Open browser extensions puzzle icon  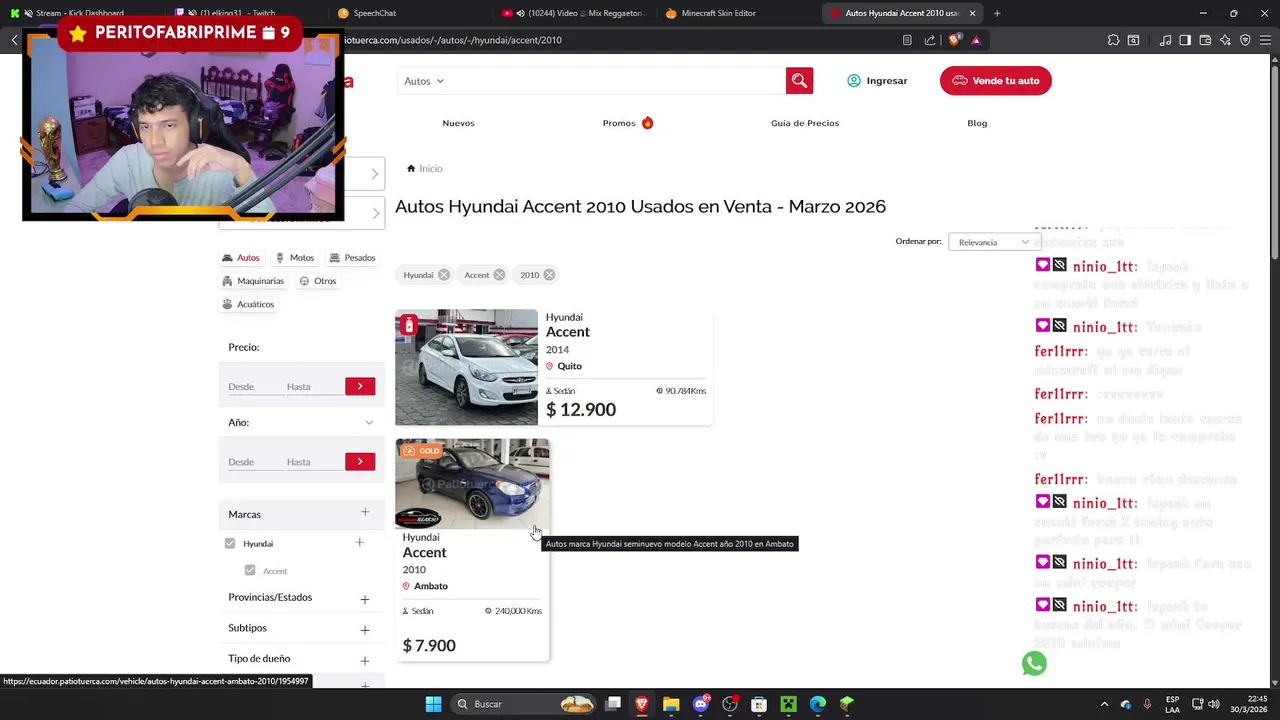1113,40
